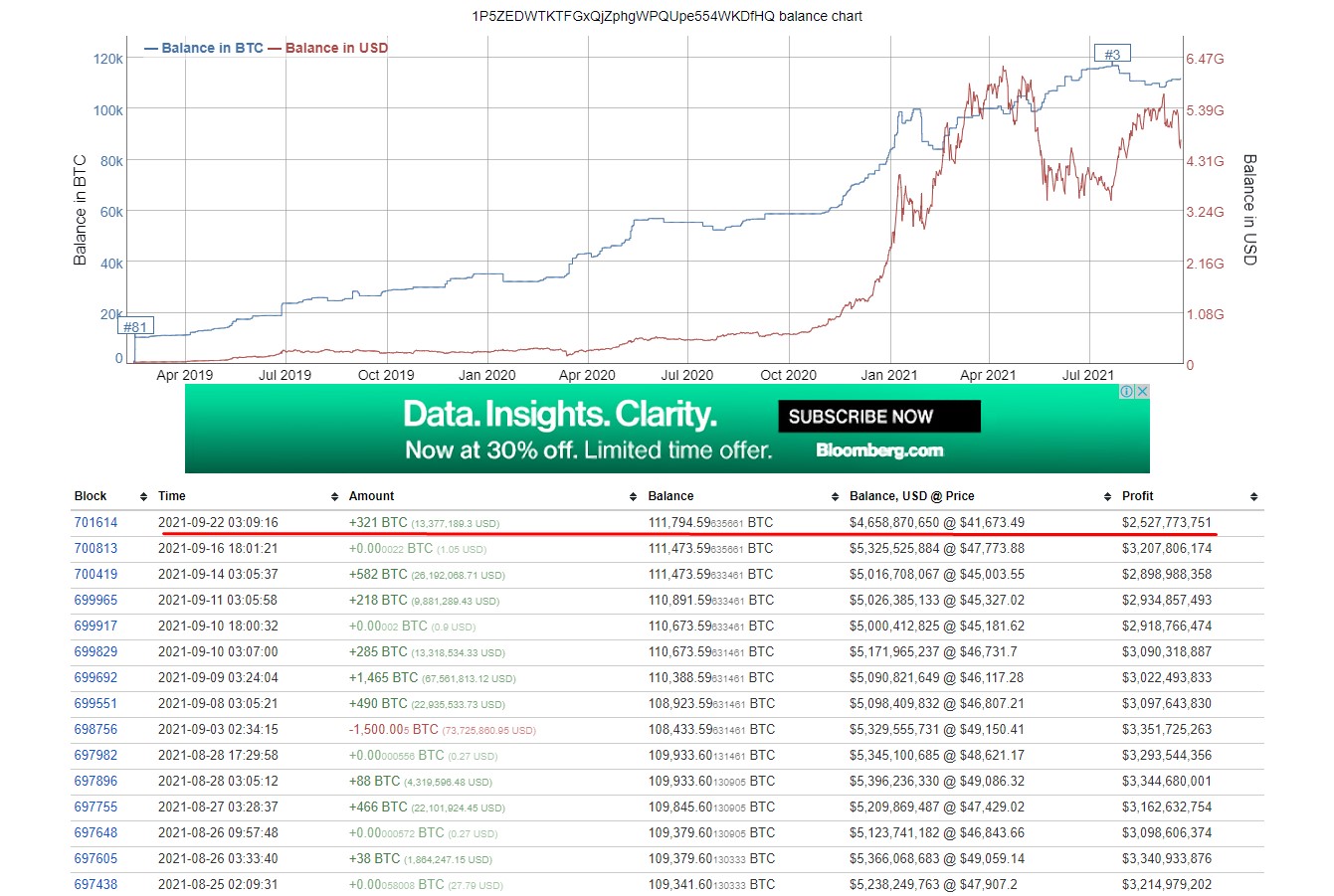Open block 701614 link

[x=95, y=522]
